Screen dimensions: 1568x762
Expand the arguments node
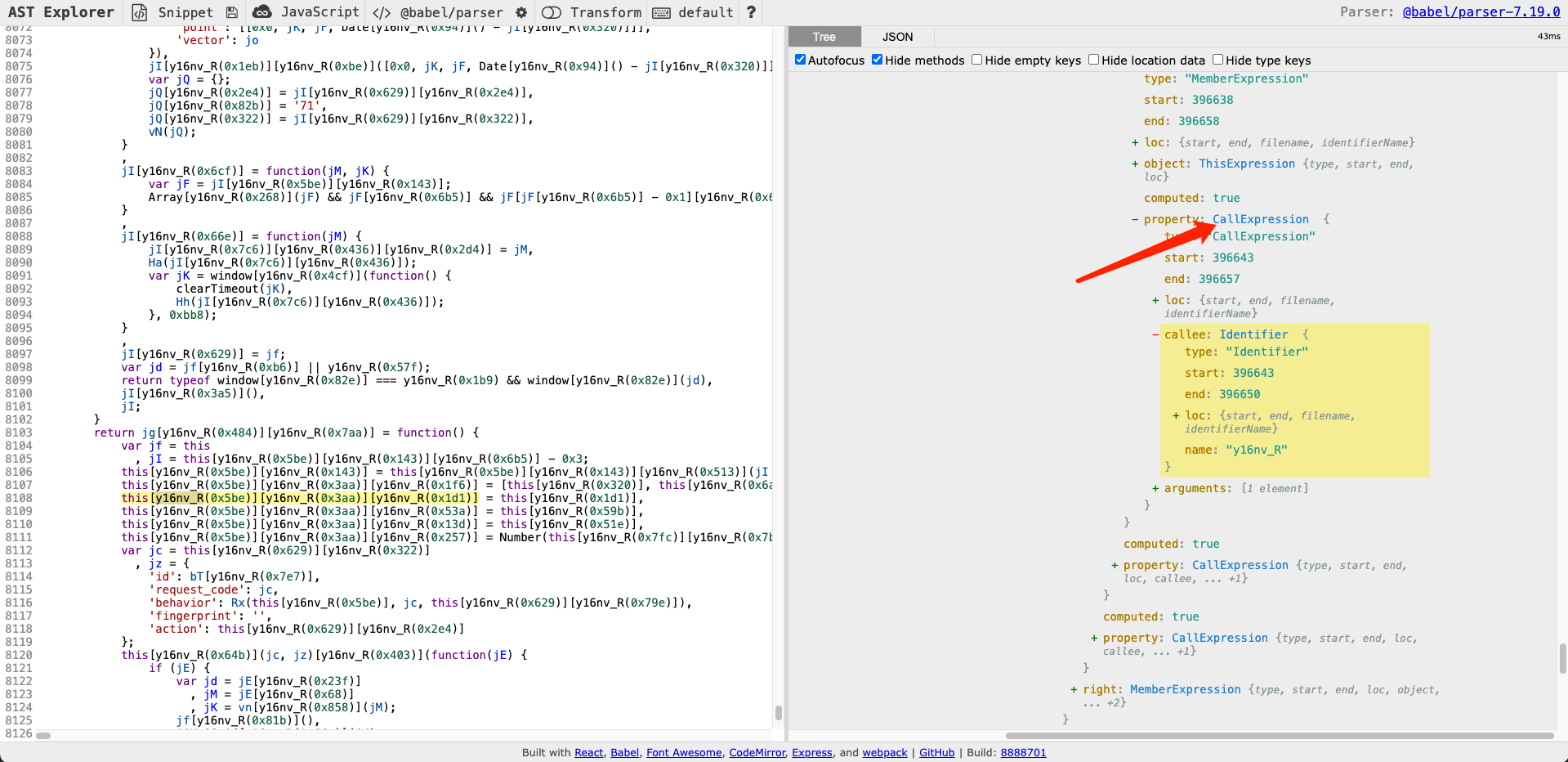point(1155,488)
